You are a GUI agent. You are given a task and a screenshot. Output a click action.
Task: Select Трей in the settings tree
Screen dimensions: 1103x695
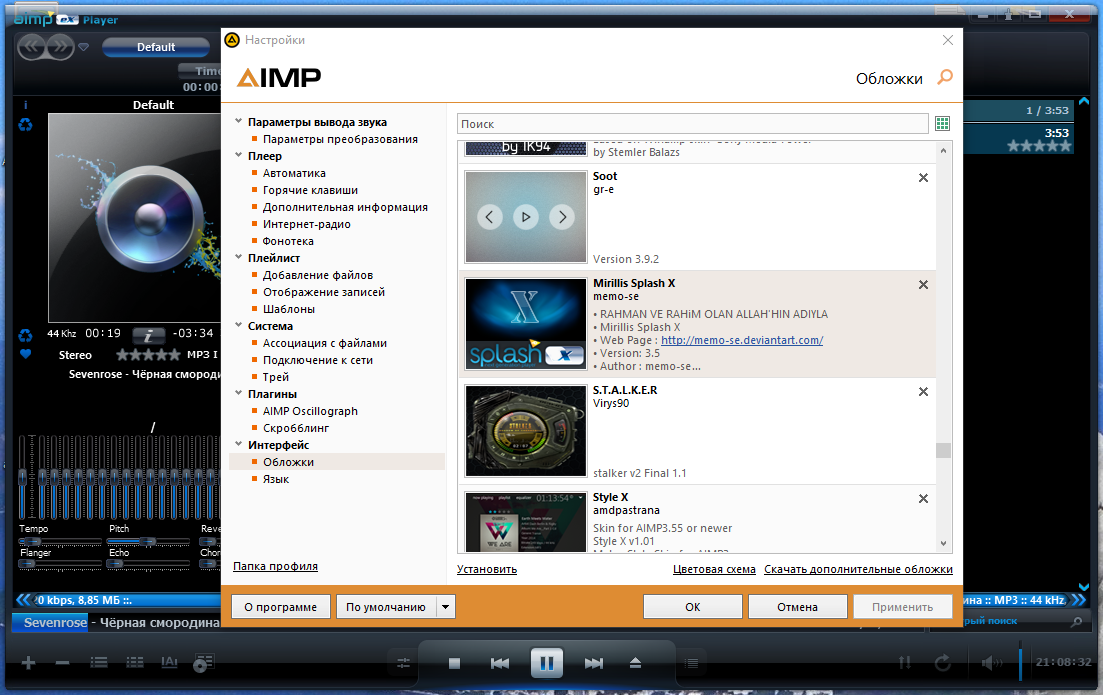[276, 377]
